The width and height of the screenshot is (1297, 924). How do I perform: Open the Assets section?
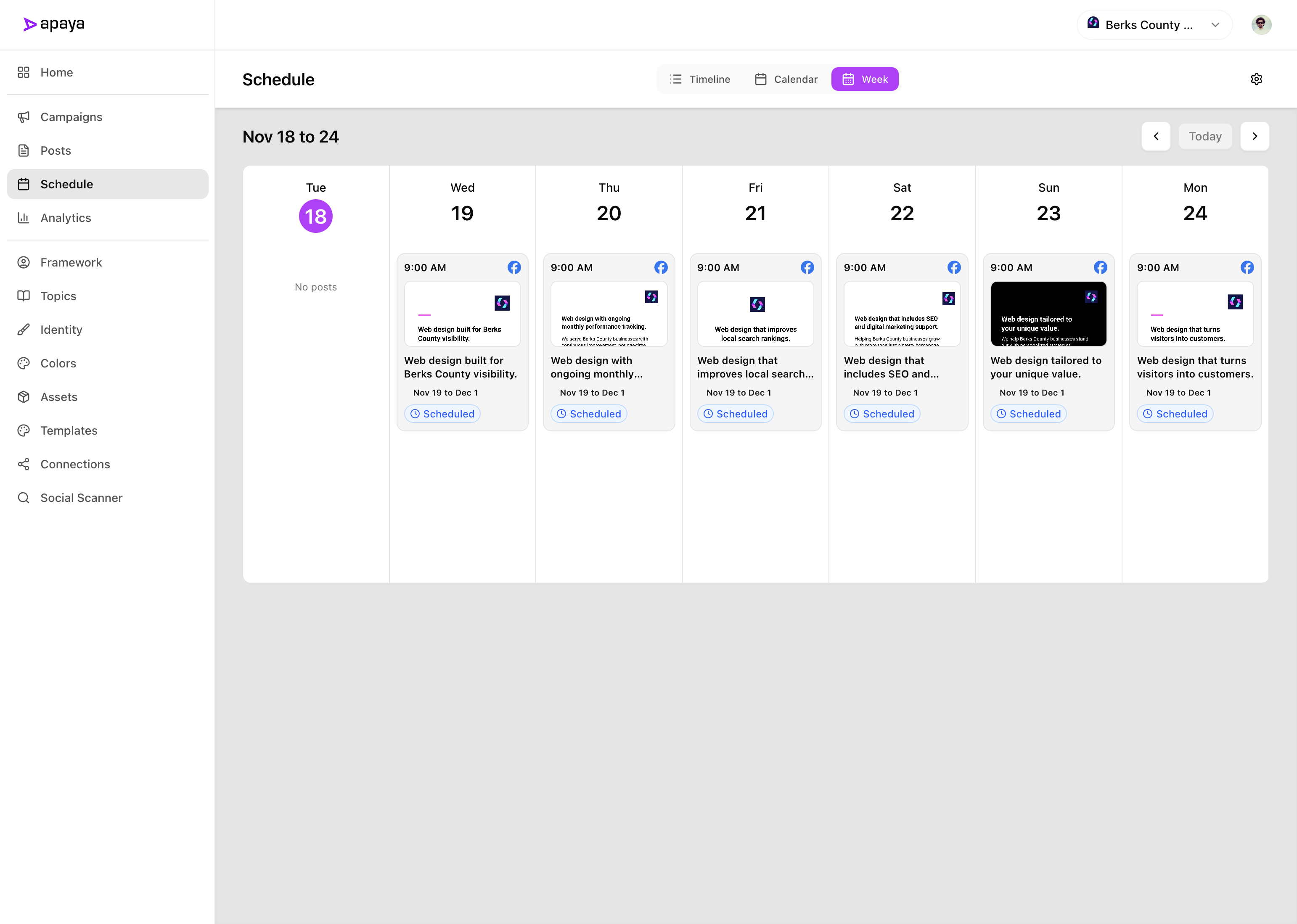pyautogui.click(x=58, y=396)
